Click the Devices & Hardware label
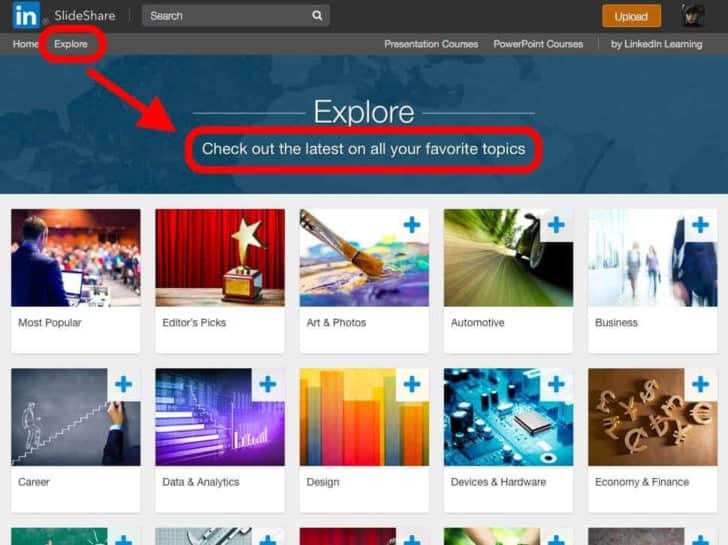 point(498,482)
